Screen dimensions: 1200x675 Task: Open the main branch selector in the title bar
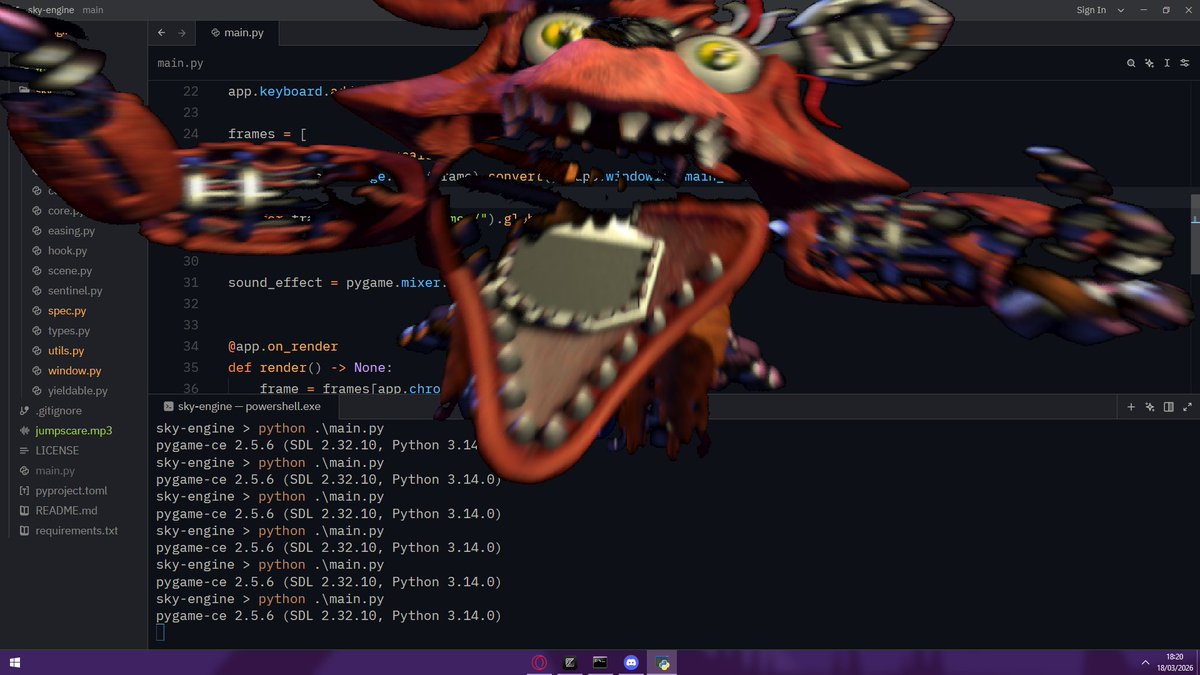[x=93, y=10]
